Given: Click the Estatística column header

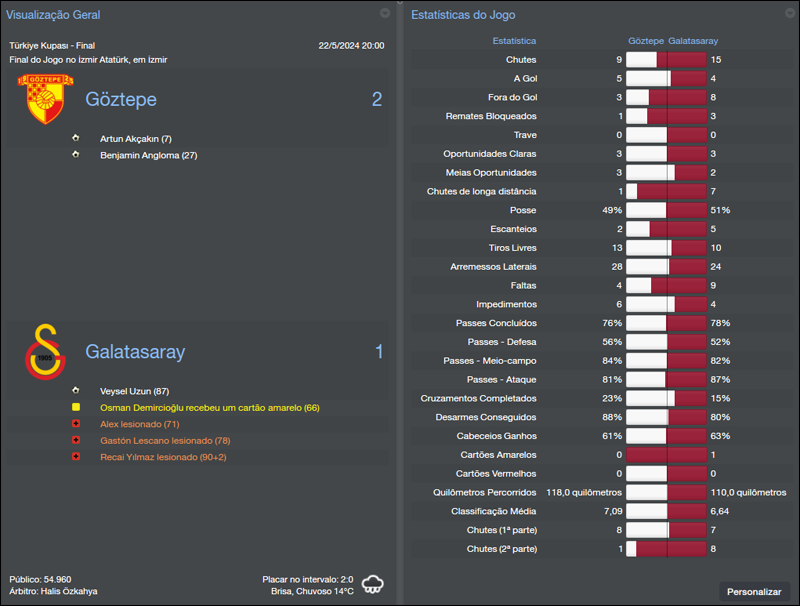Looking at the screenshot, I should coord(514,41).
